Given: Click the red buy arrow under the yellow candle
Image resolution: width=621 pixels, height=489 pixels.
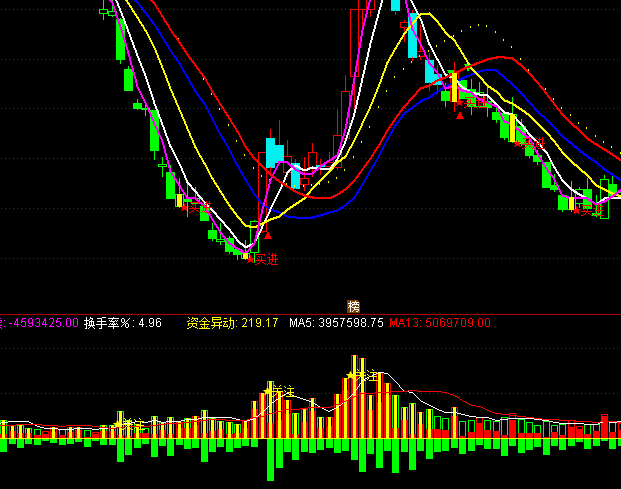Looking at the screenshot, I should pos(459,116).
